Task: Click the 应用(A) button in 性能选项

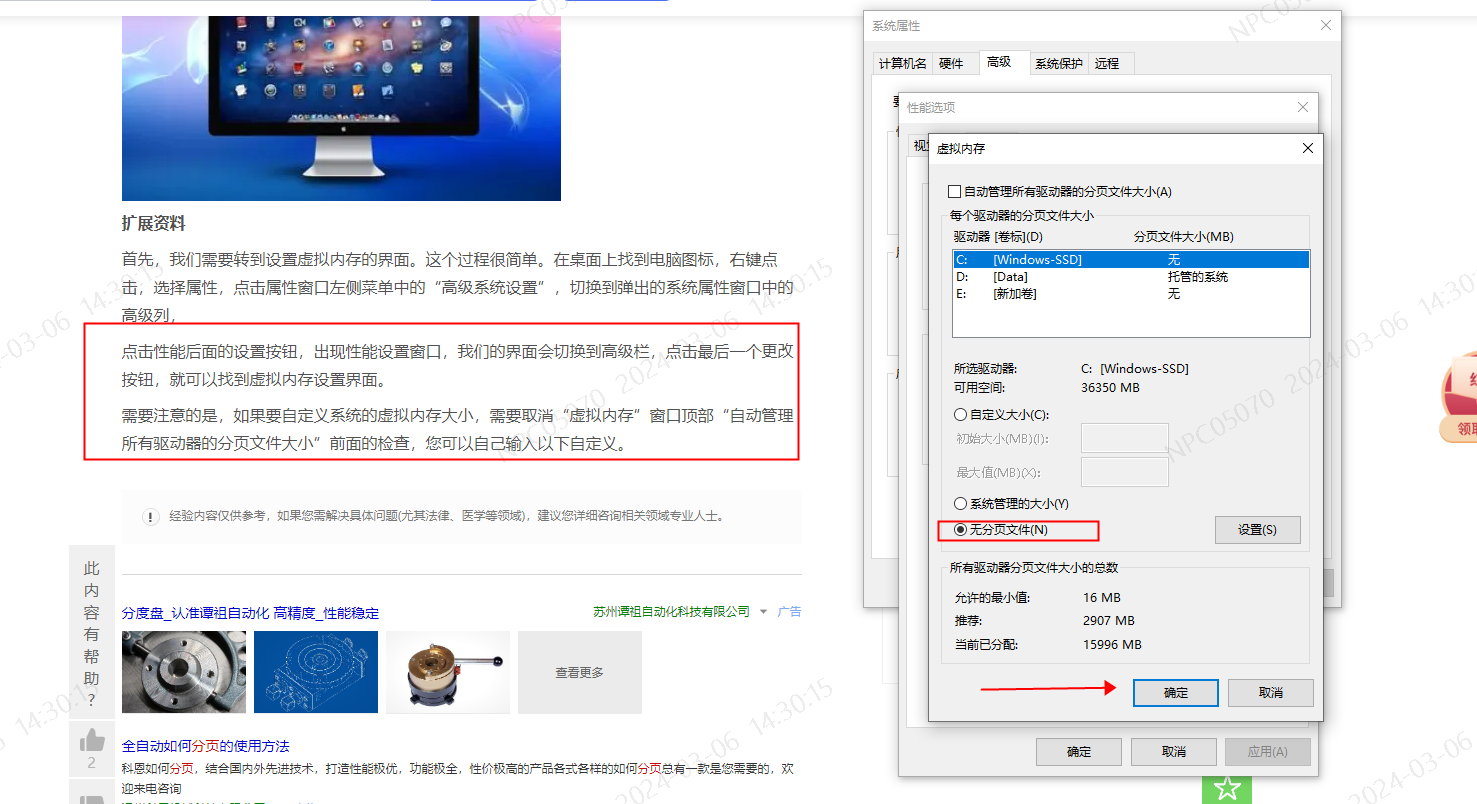Action: click(1267, 752)
